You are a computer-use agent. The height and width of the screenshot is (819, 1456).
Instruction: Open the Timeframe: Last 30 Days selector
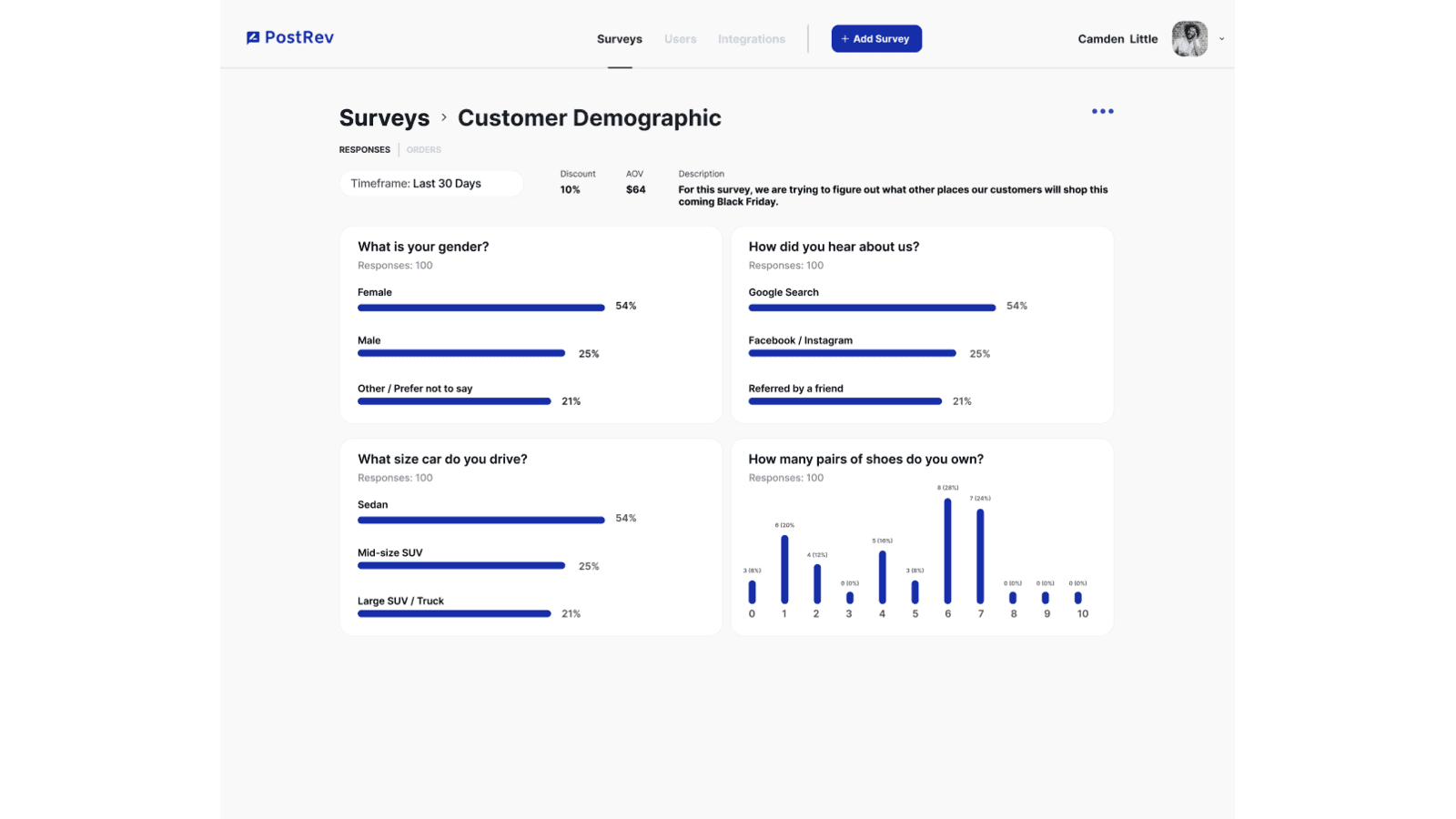[x=431, y=184]
